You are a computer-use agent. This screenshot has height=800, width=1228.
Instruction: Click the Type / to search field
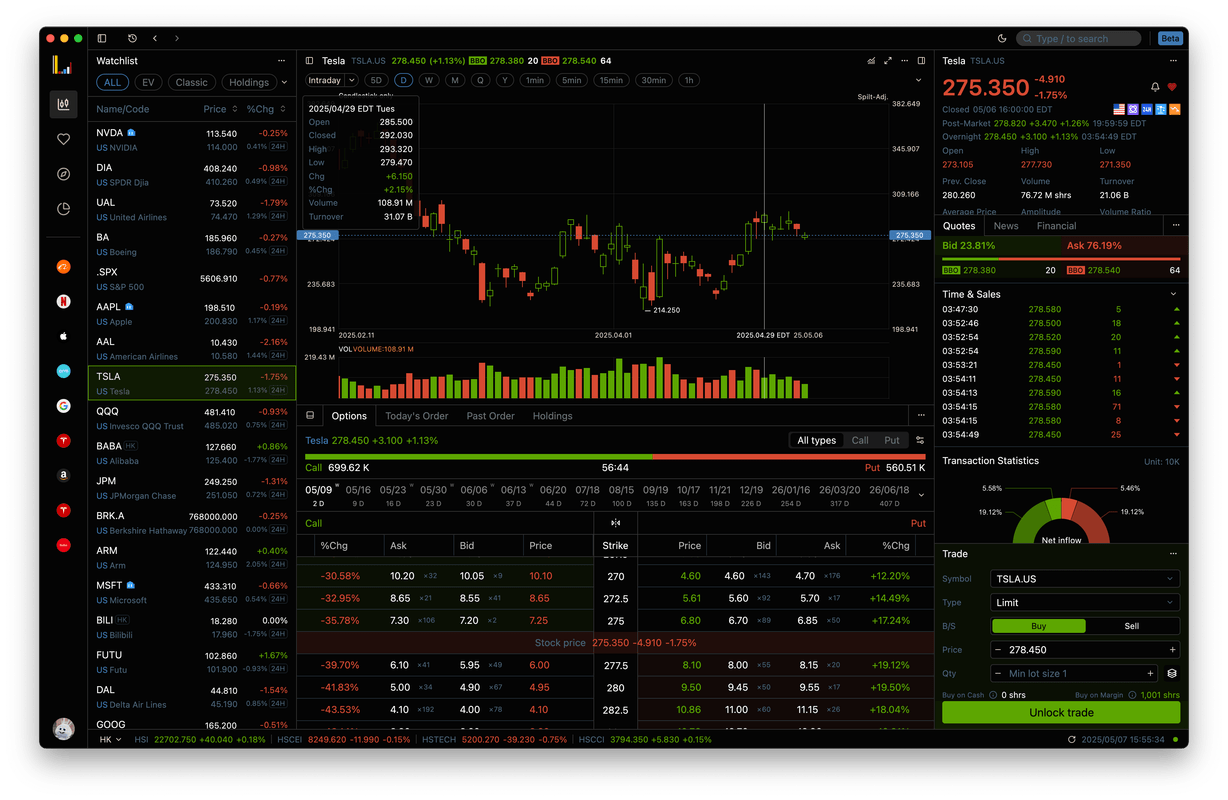[1079, 38]
